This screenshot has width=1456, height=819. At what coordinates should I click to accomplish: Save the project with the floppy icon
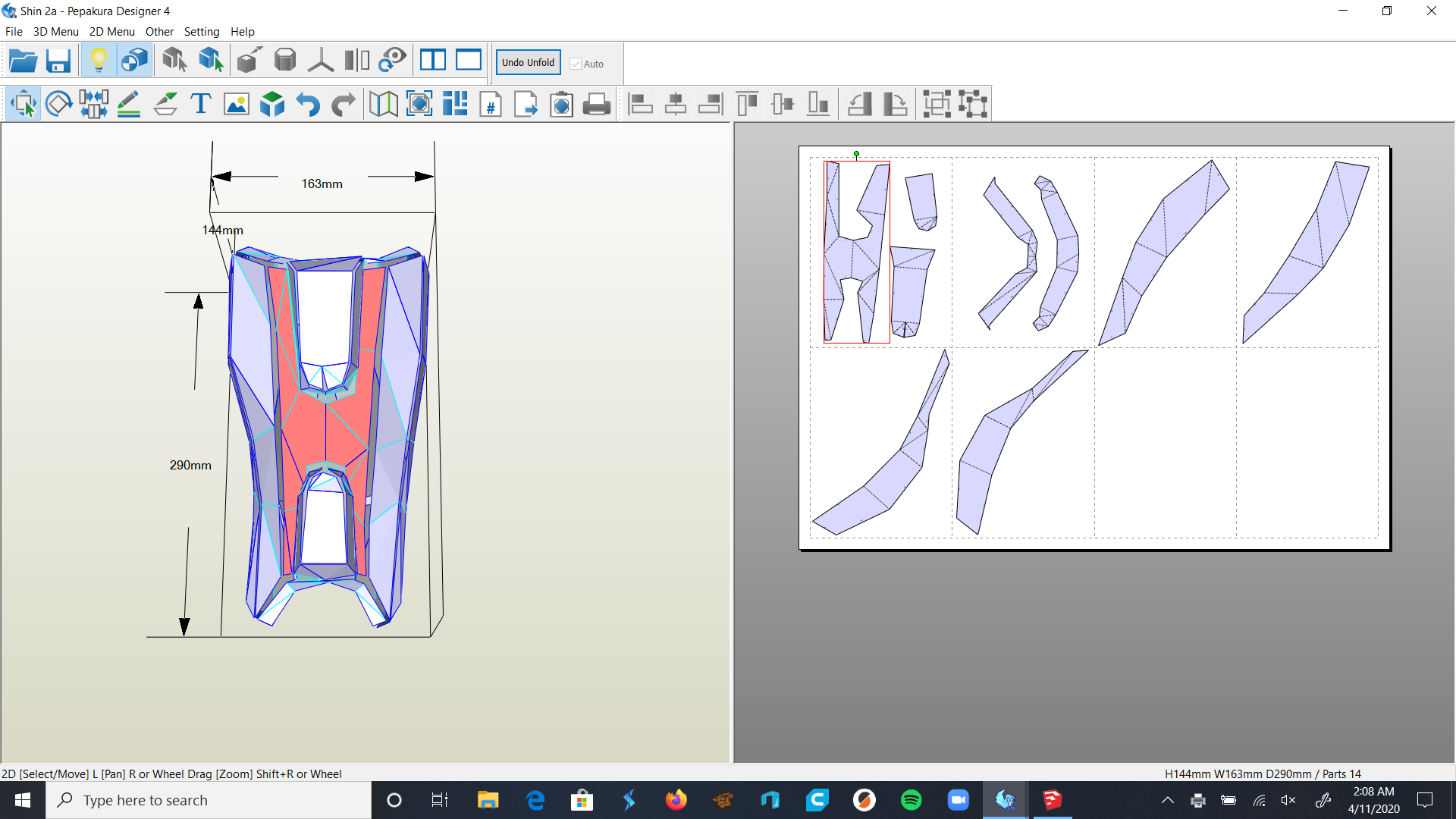(x=58, y=61)
